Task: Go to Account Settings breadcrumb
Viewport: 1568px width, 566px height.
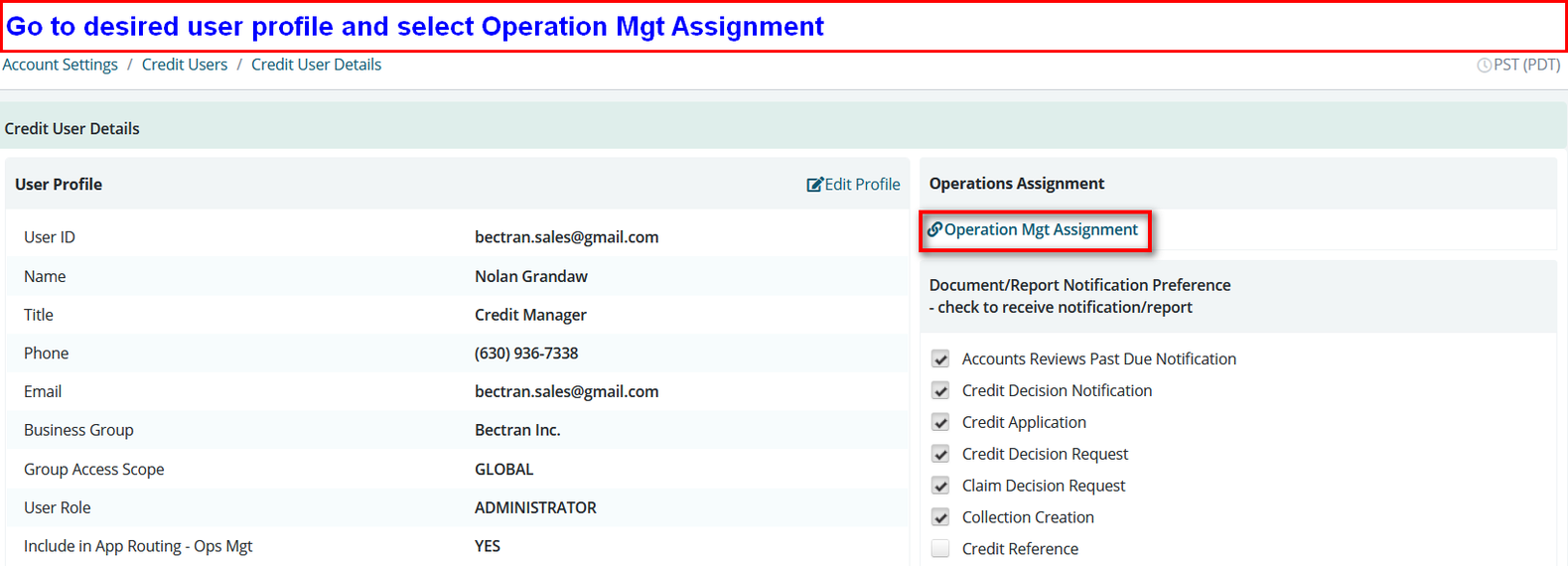Action: pos(60,65)
